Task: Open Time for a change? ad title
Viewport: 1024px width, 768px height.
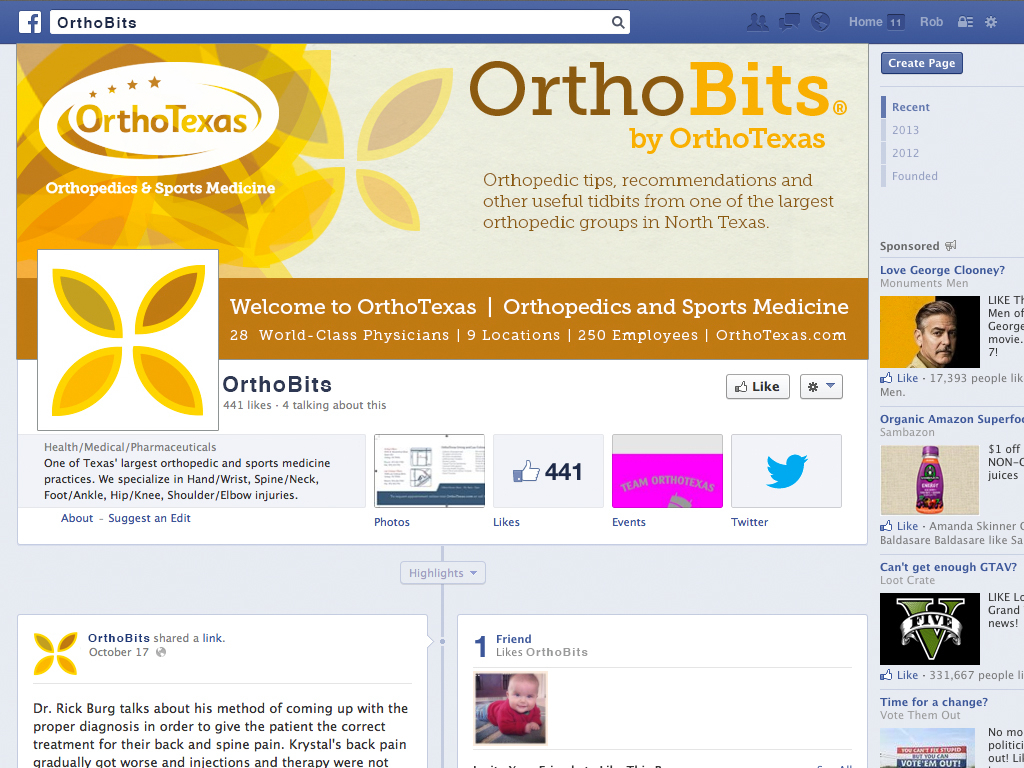Action: [933, 702]
